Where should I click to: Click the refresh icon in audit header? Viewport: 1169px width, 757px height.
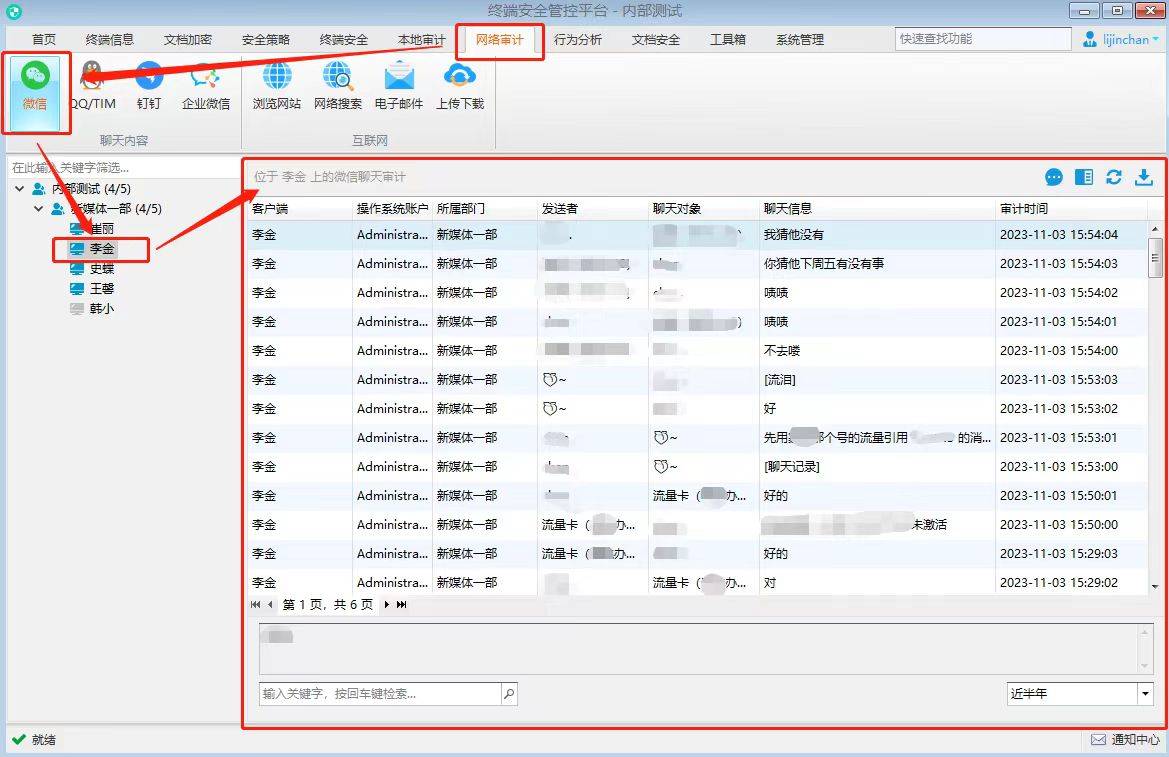click(x=1114, y=177)
